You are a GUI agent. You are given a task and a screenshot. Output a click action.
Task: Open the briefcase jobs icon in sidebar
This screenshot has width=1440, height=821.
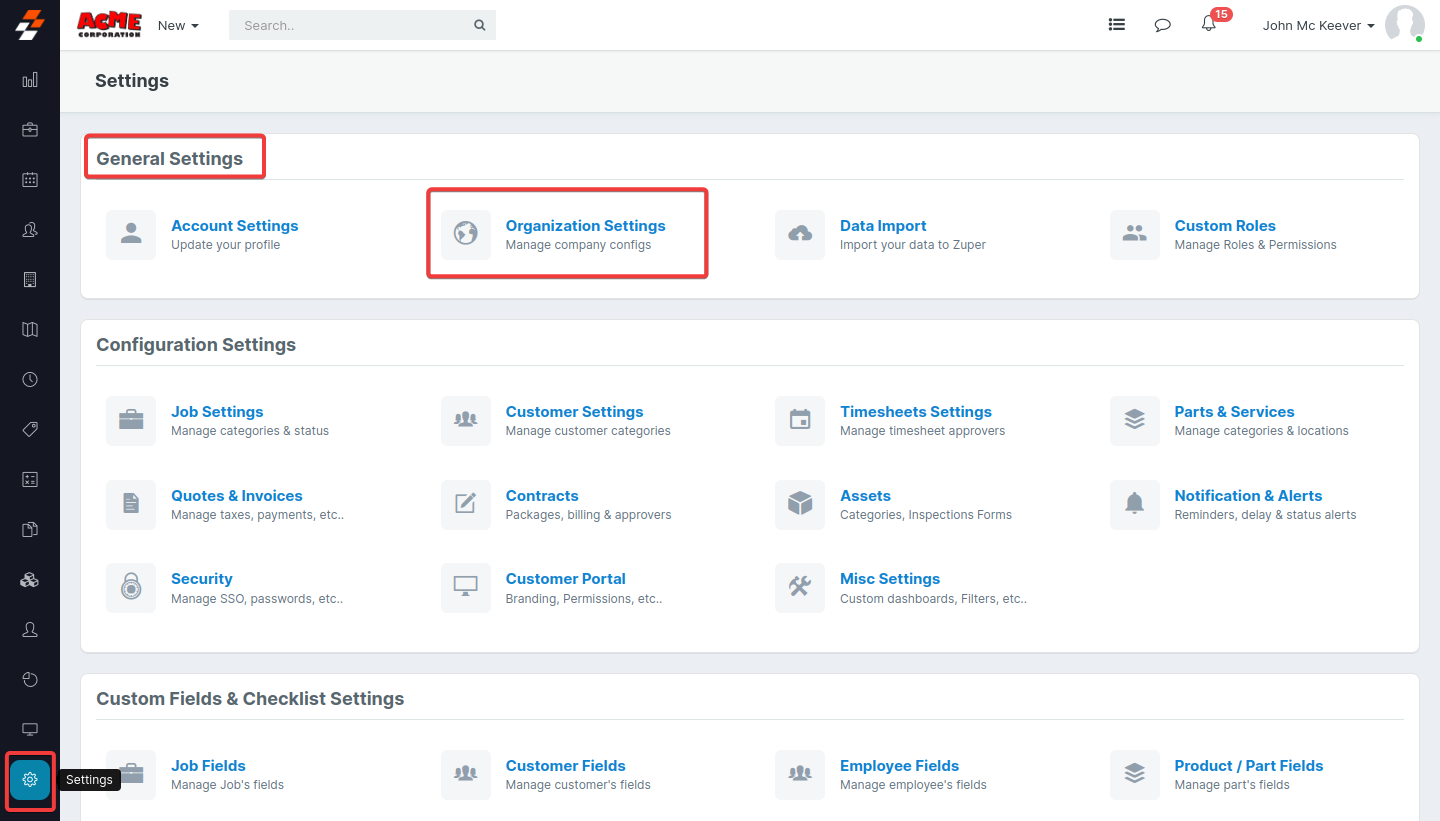(30, 130)
